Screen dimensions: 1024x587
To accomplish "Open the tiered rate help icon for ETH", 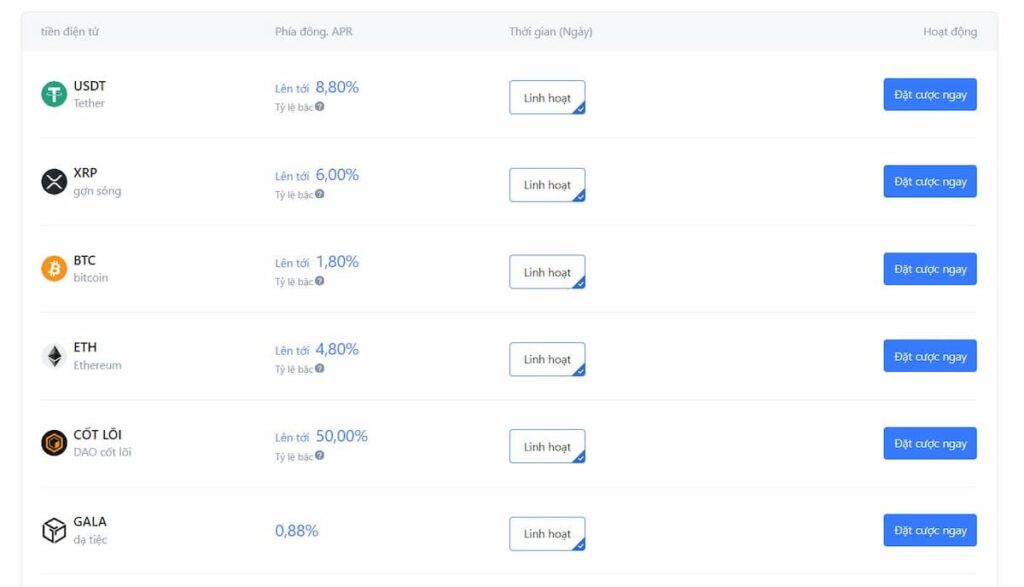I will click(x=318, y=368).
